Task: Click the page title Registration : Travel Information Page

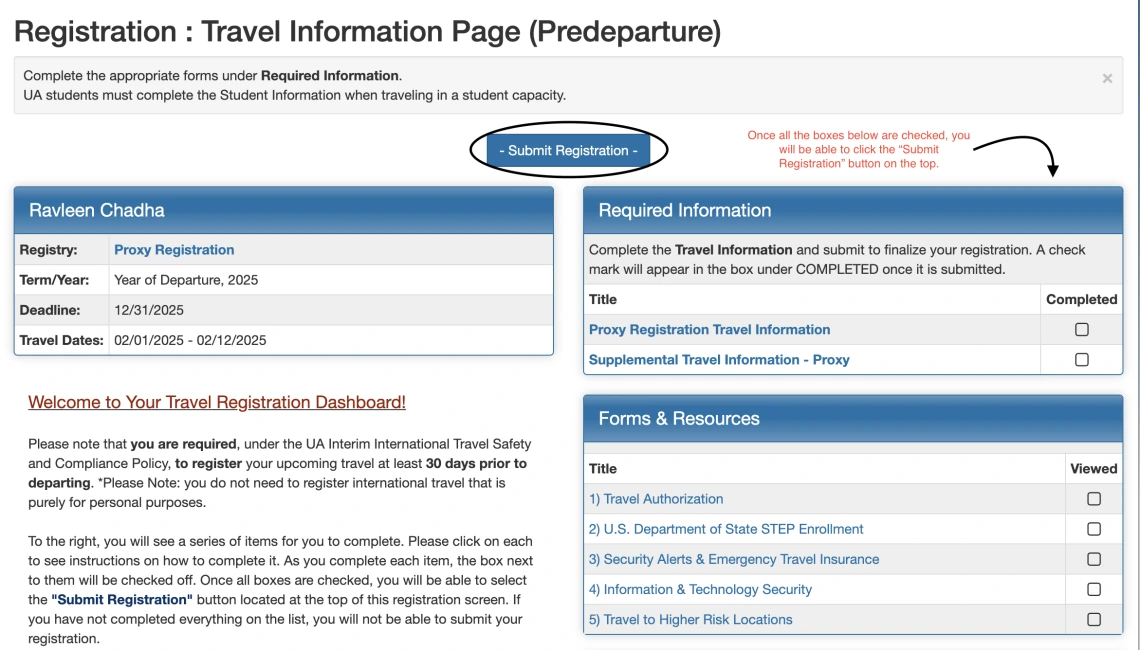Action: pos(367,32)
